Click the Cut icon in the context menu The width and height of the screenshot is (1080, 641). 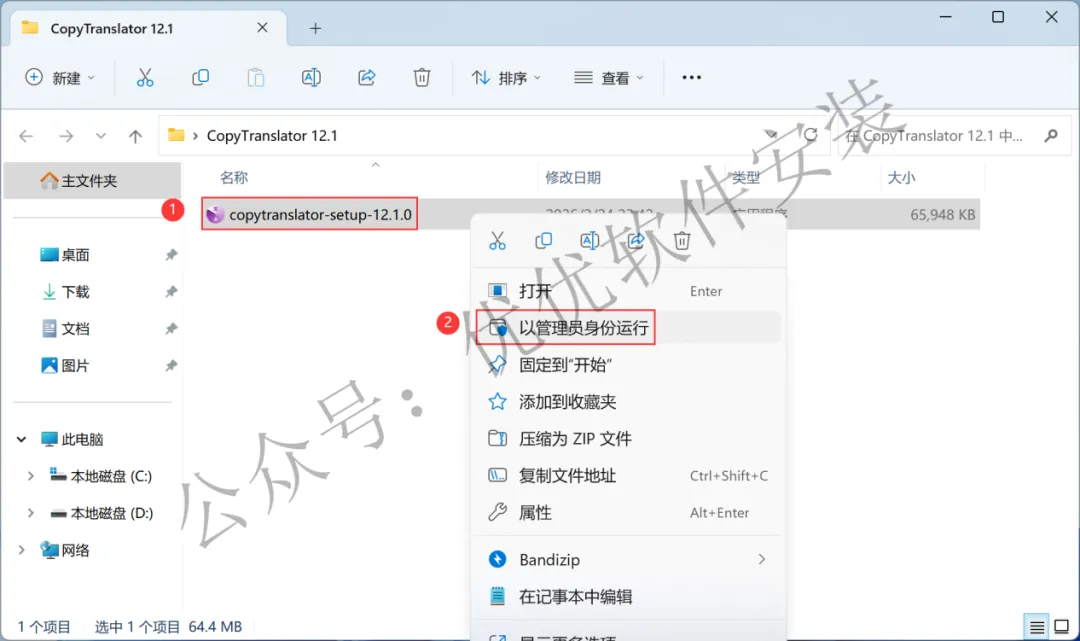click(x=497, y=240)
